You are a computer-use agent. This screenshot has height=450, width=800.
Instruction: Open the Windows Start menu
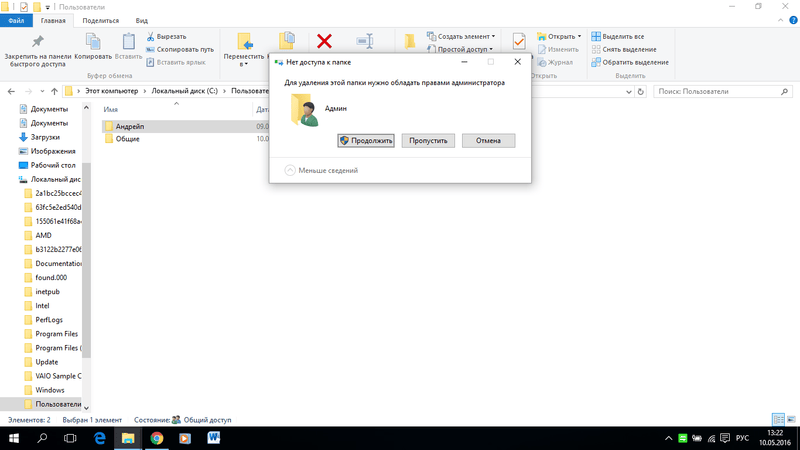[14, 438]
